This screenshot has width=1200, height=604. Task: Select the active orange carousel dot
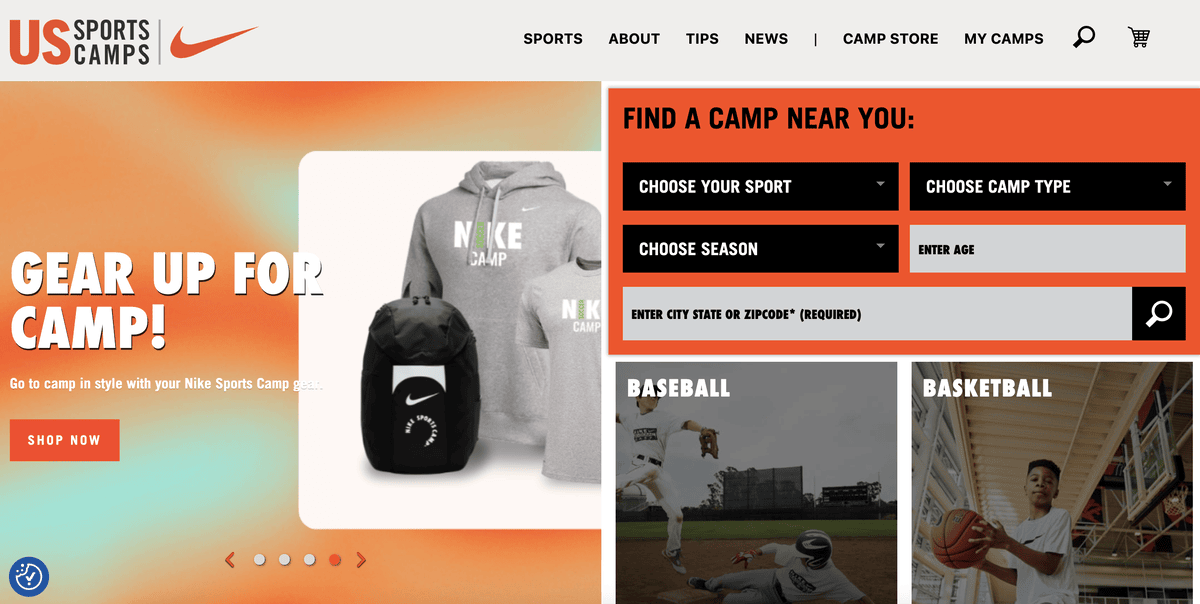335,560
